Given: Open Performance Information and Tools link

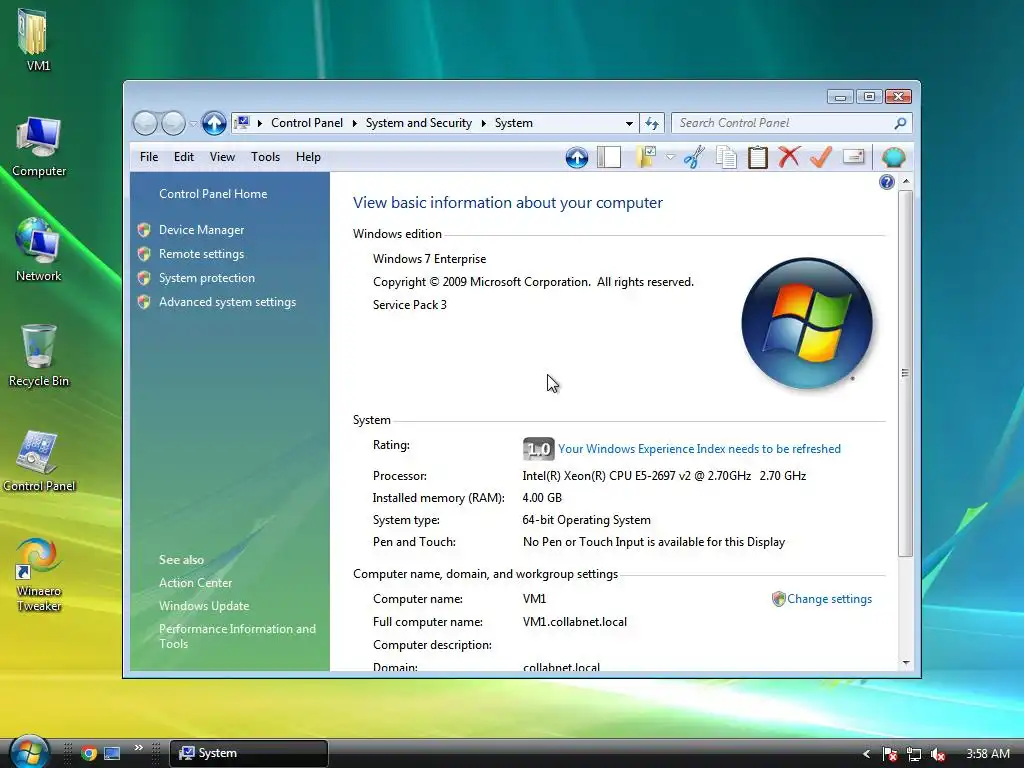Looking at the screenshot, I should (237, 636).
